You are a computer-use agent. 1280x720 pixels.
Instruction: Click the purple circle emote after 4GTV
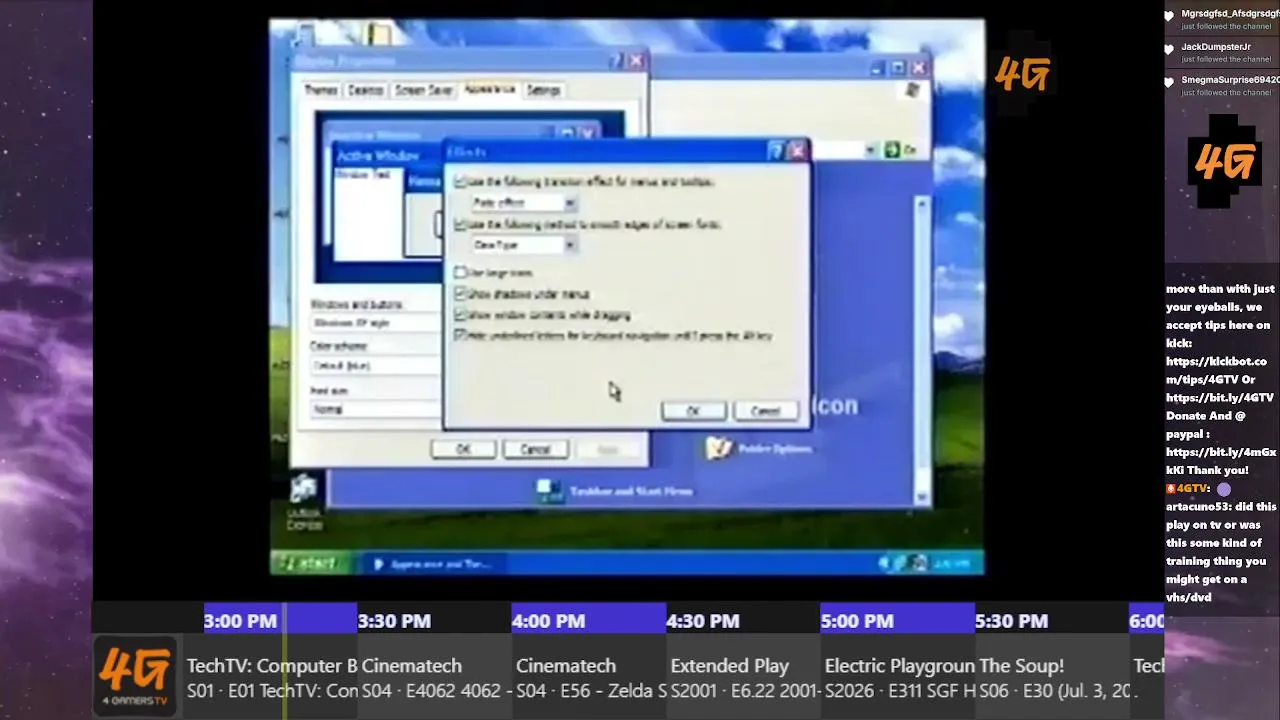[x=1224, y=489]
